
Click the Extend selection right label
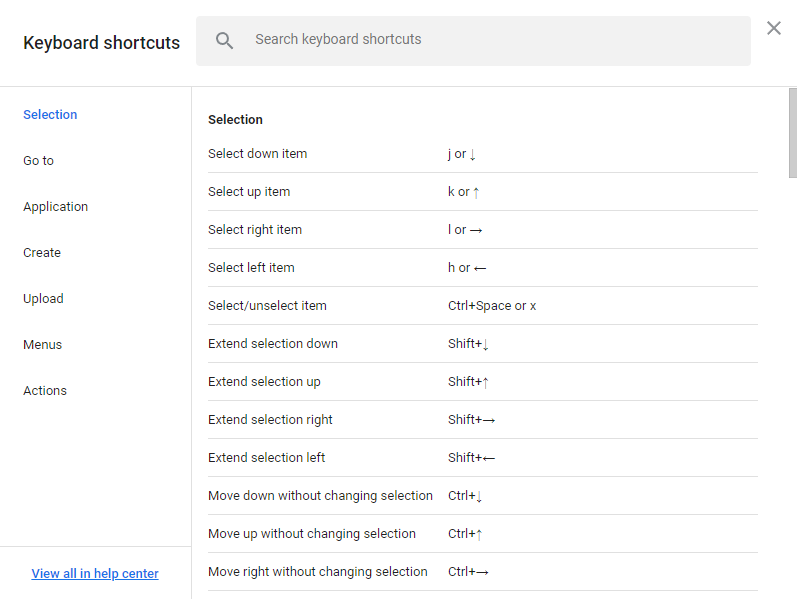[x=270, y=420]
